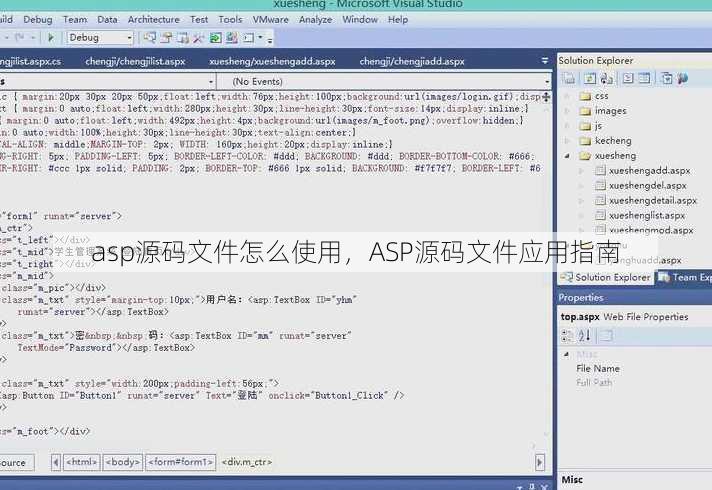Viewport: 712px width, 490px height.
Task: Click Nest Related Files icon in Solution Explorer
Action: point(606,78)
